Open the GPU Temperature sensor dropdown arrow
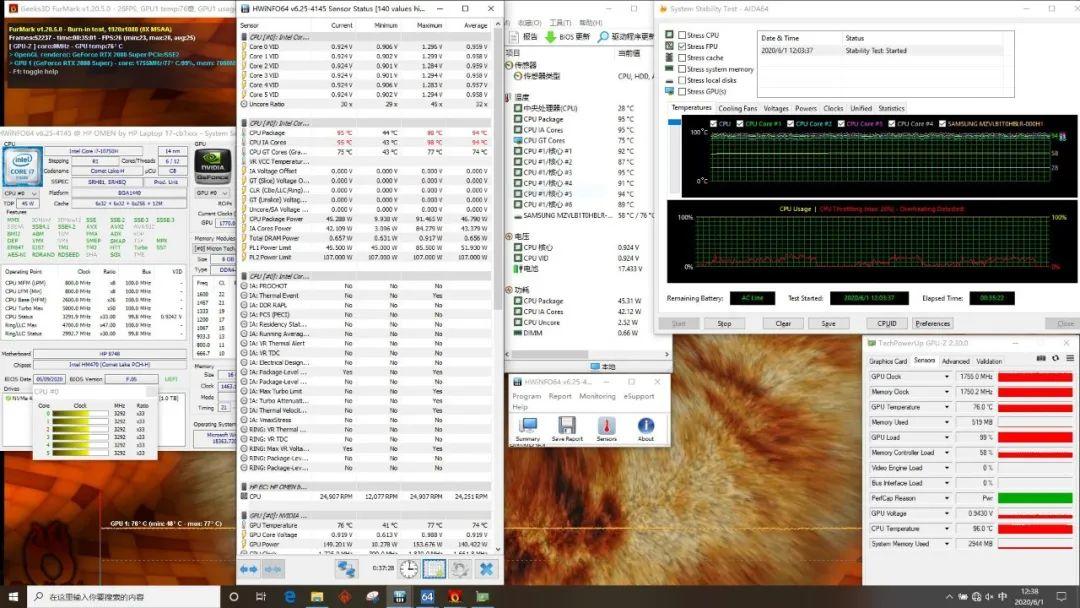Screen dimensions: 1080x608 947,407
